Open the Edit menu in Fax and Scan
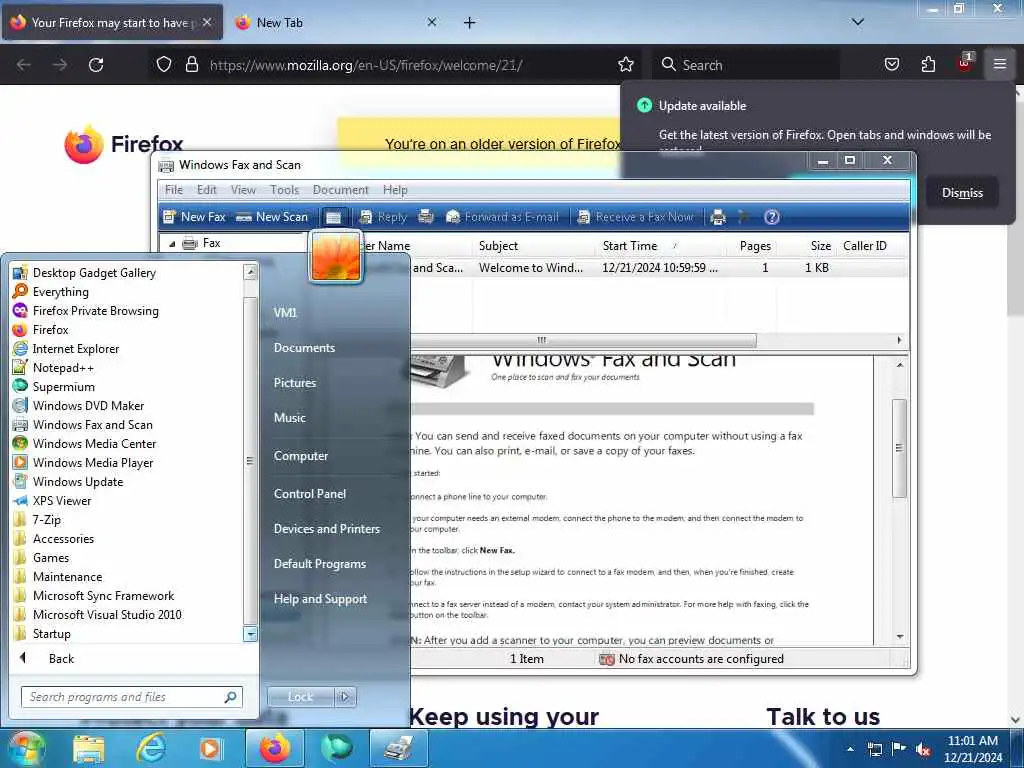 click(206, 190)
